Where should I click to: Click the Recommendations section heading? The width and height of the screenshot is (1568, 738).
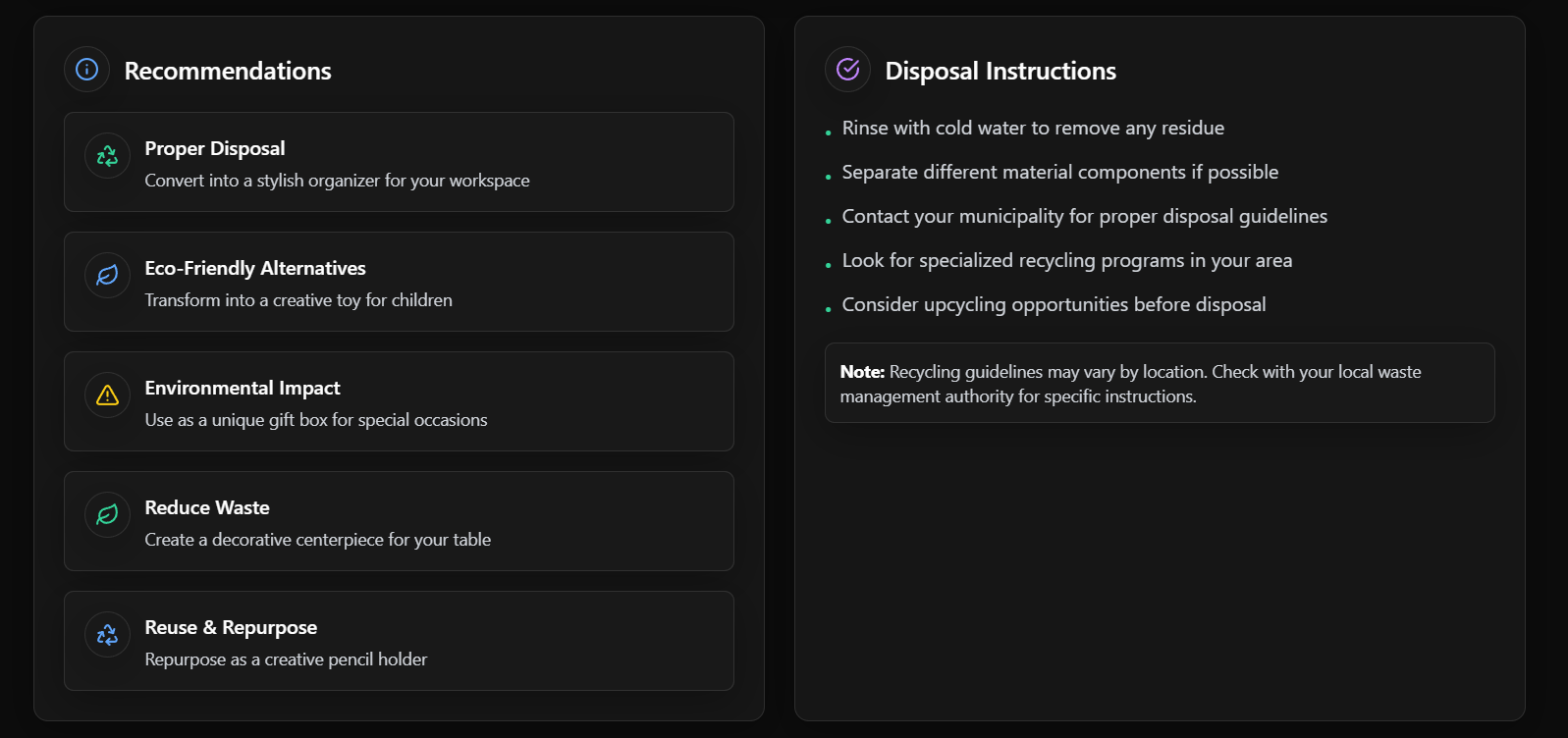[228, 71]
